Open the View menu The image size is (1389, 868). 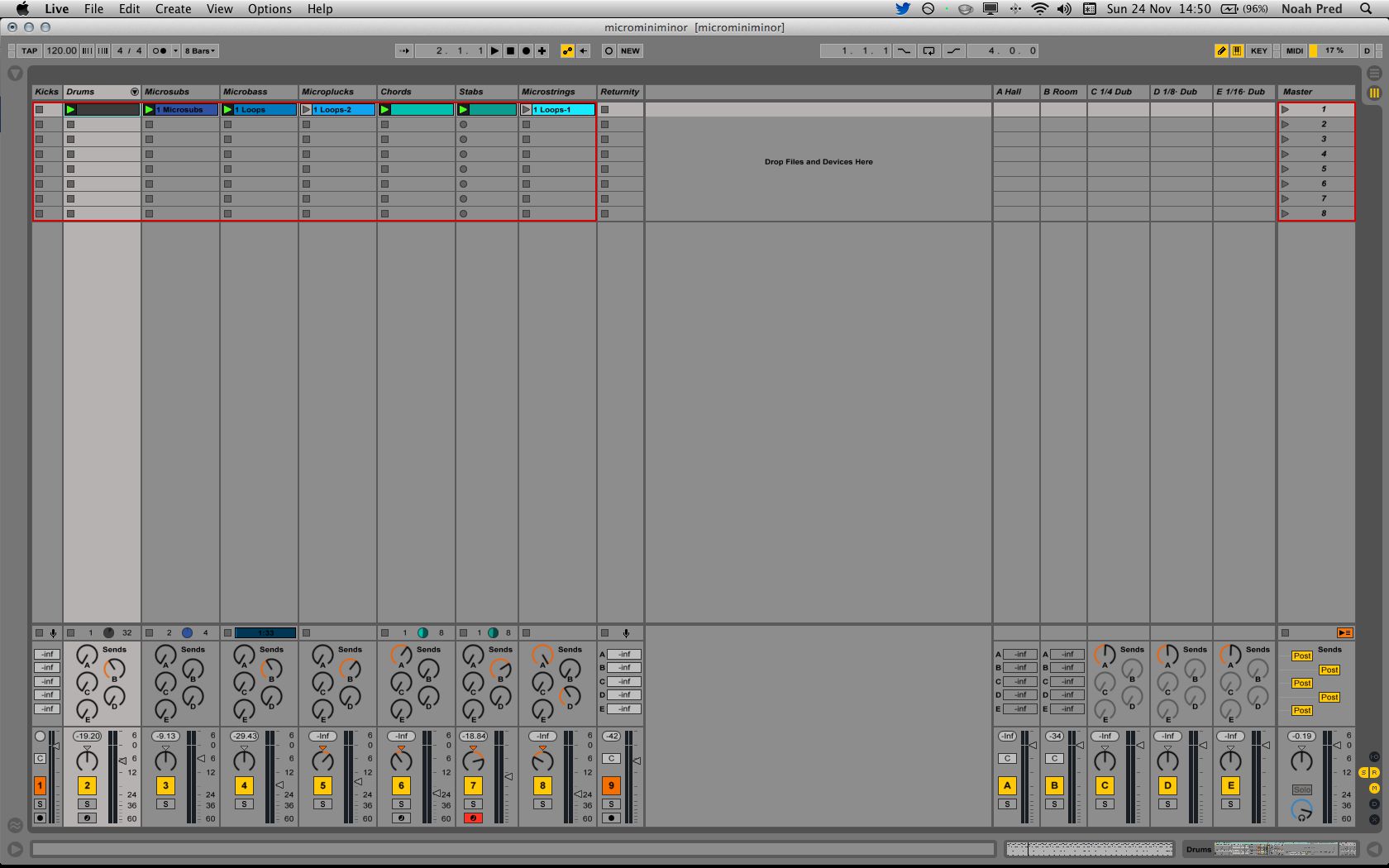point(220,9)
